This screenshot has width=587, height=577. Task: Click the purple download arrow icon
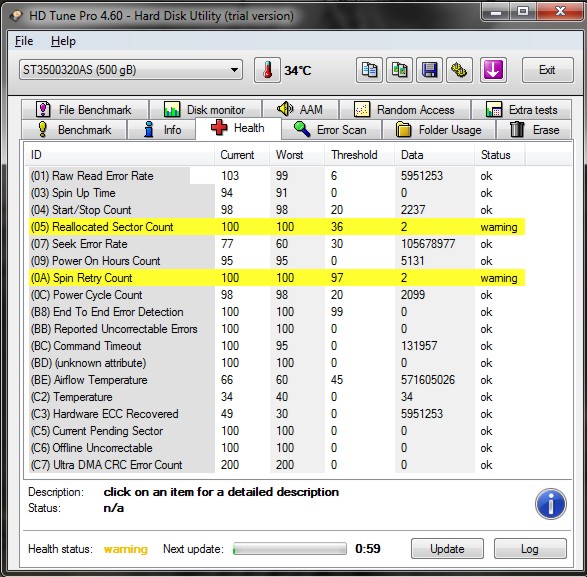tap(493, 70)
